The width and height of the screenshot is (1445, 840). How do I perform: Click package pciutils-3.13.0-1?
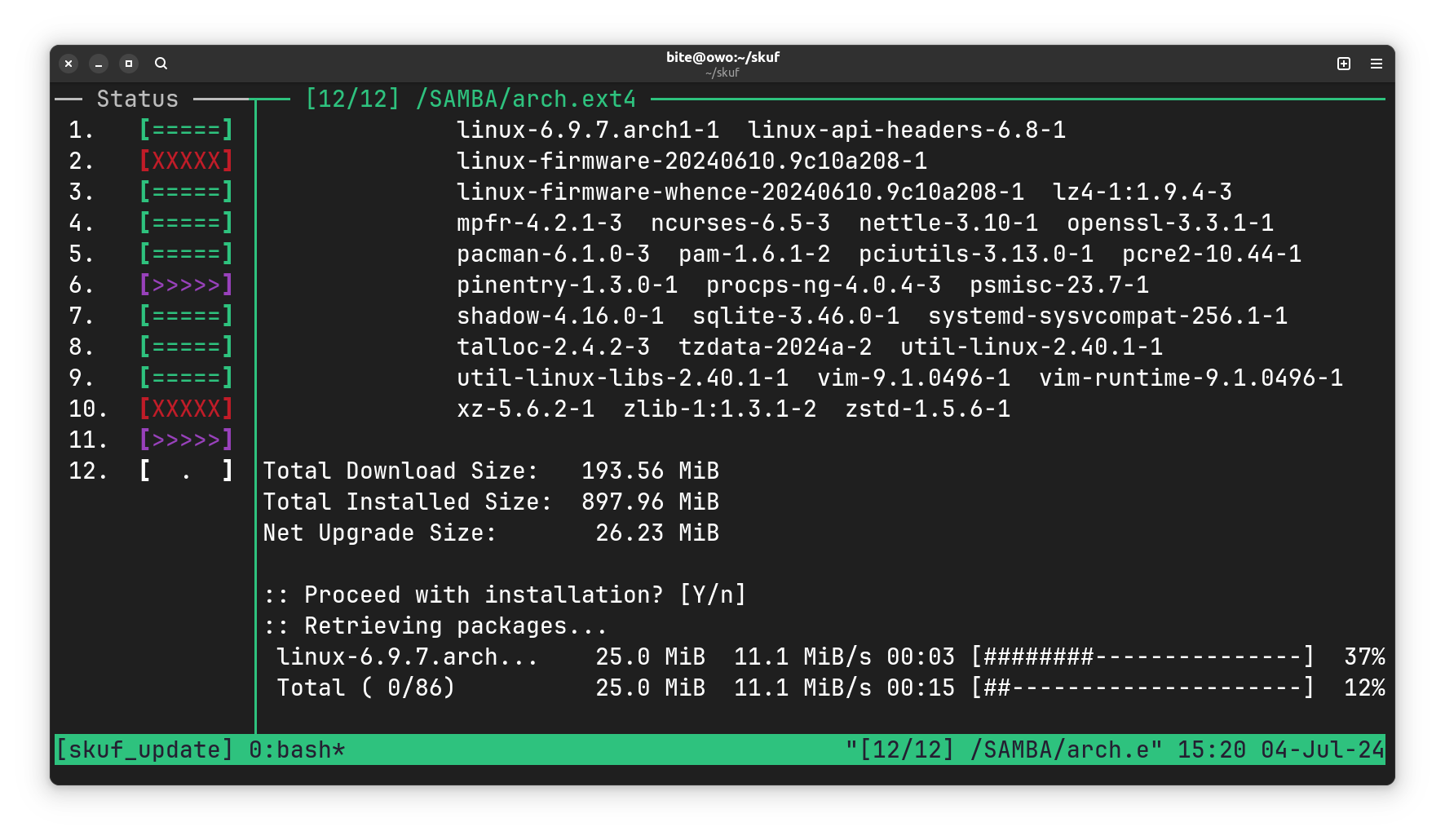pyautogui.click(x=976, y=254)
